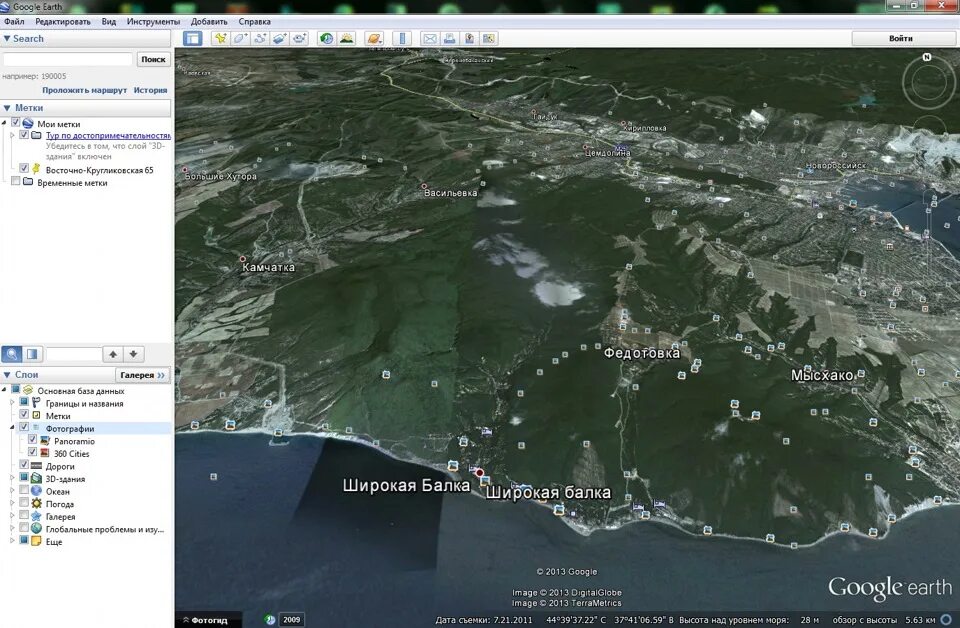Toggle the Метки layer checkbox

click(24, 414)
